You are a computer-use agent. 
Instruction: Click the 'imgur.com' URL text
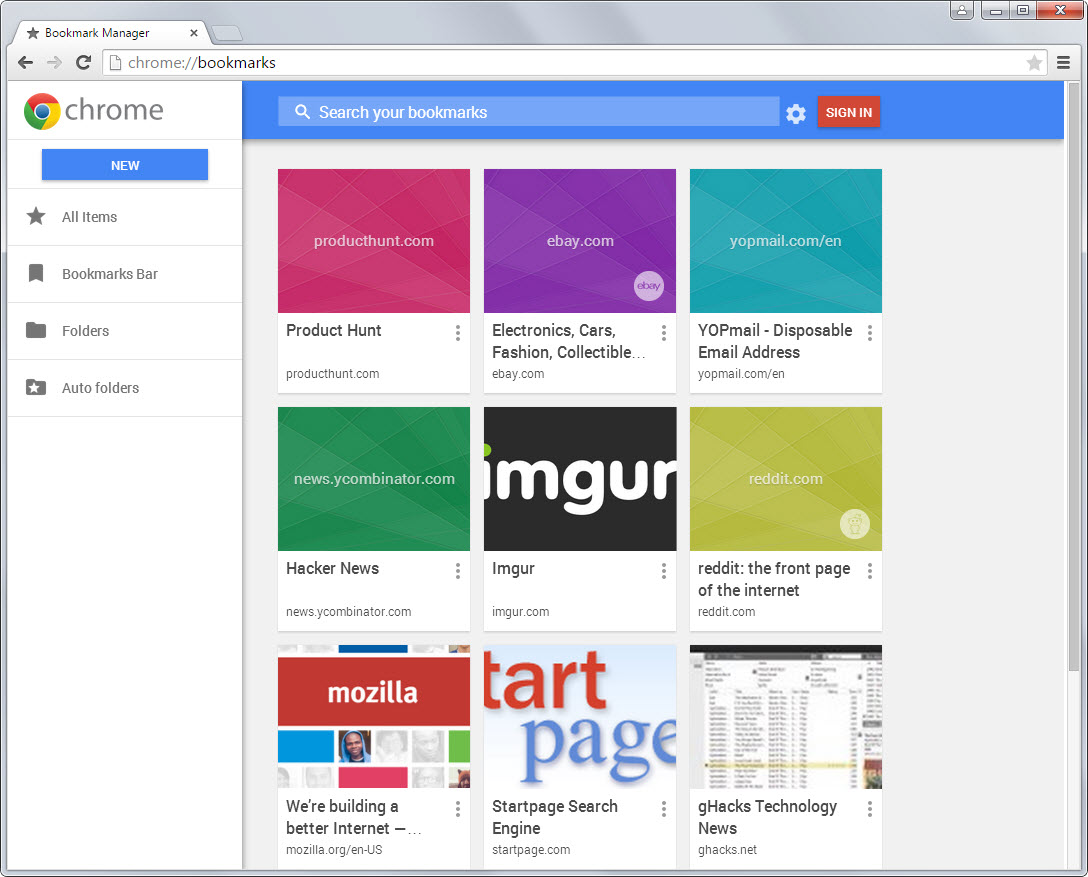click(x=520, y=611)
